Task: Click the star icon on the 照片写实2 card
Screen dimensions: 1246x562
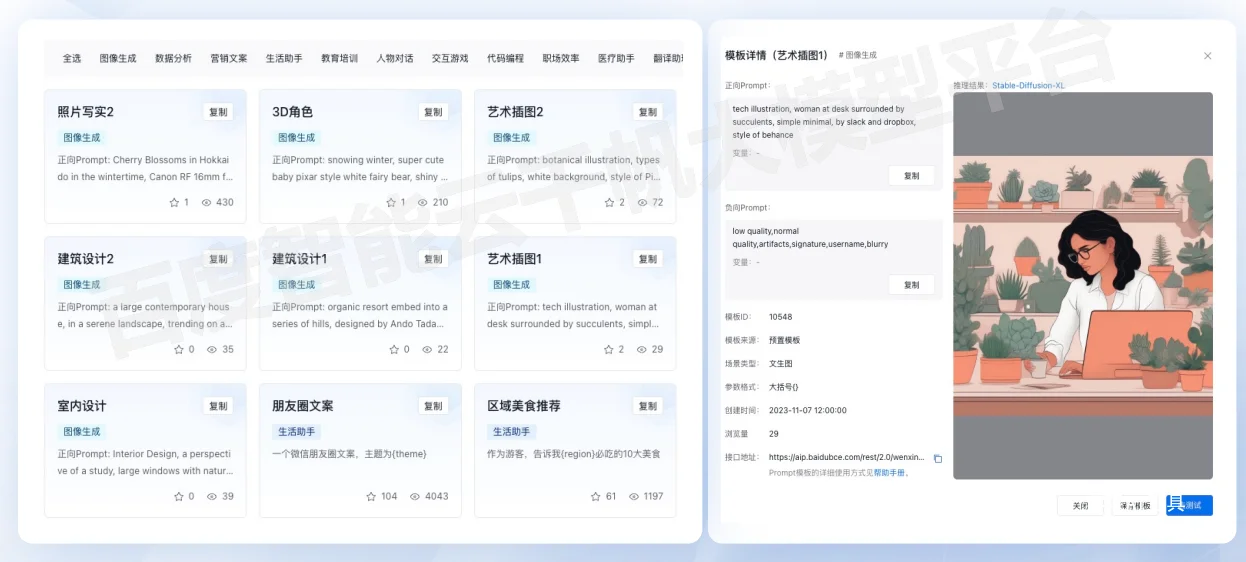Action: coord(174,202)
